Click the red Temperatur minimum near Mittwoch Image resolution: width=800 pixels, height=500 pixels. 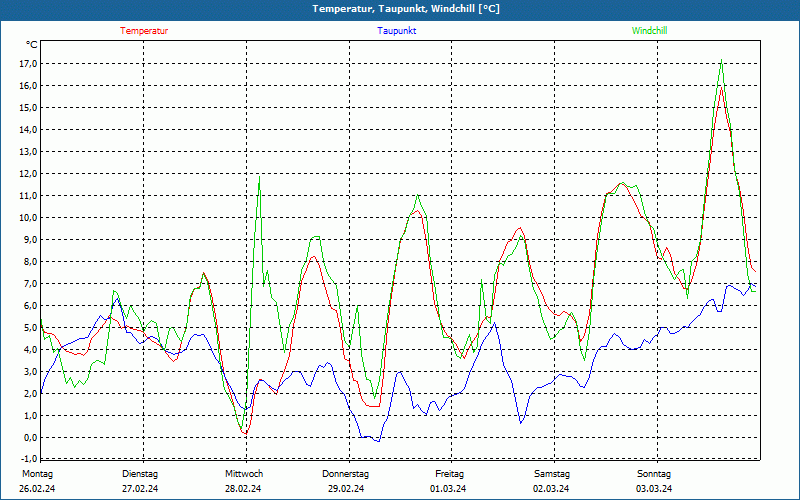tap(246, 434)
